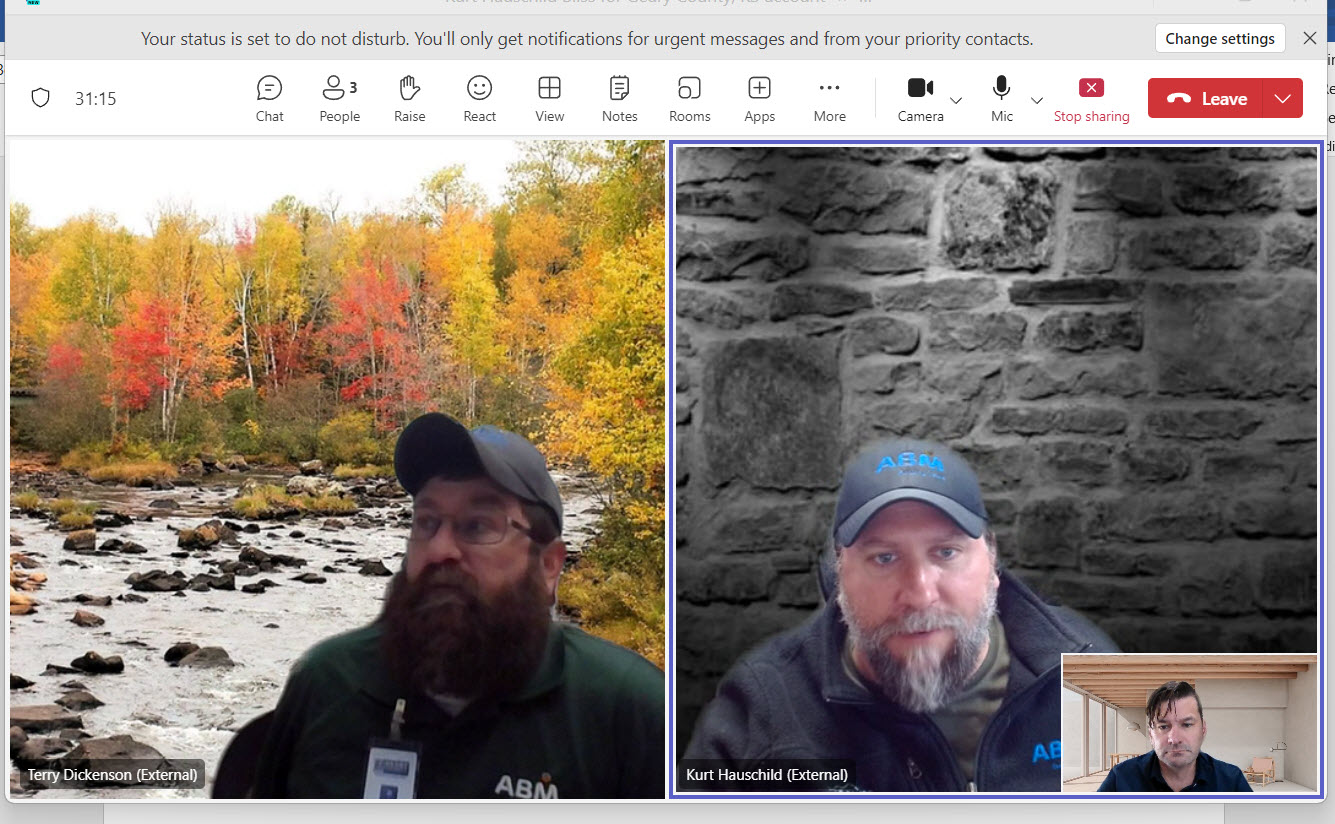1335x824 pixels.
Task: Mute the Mic
Action: (x=1001, y=99)
